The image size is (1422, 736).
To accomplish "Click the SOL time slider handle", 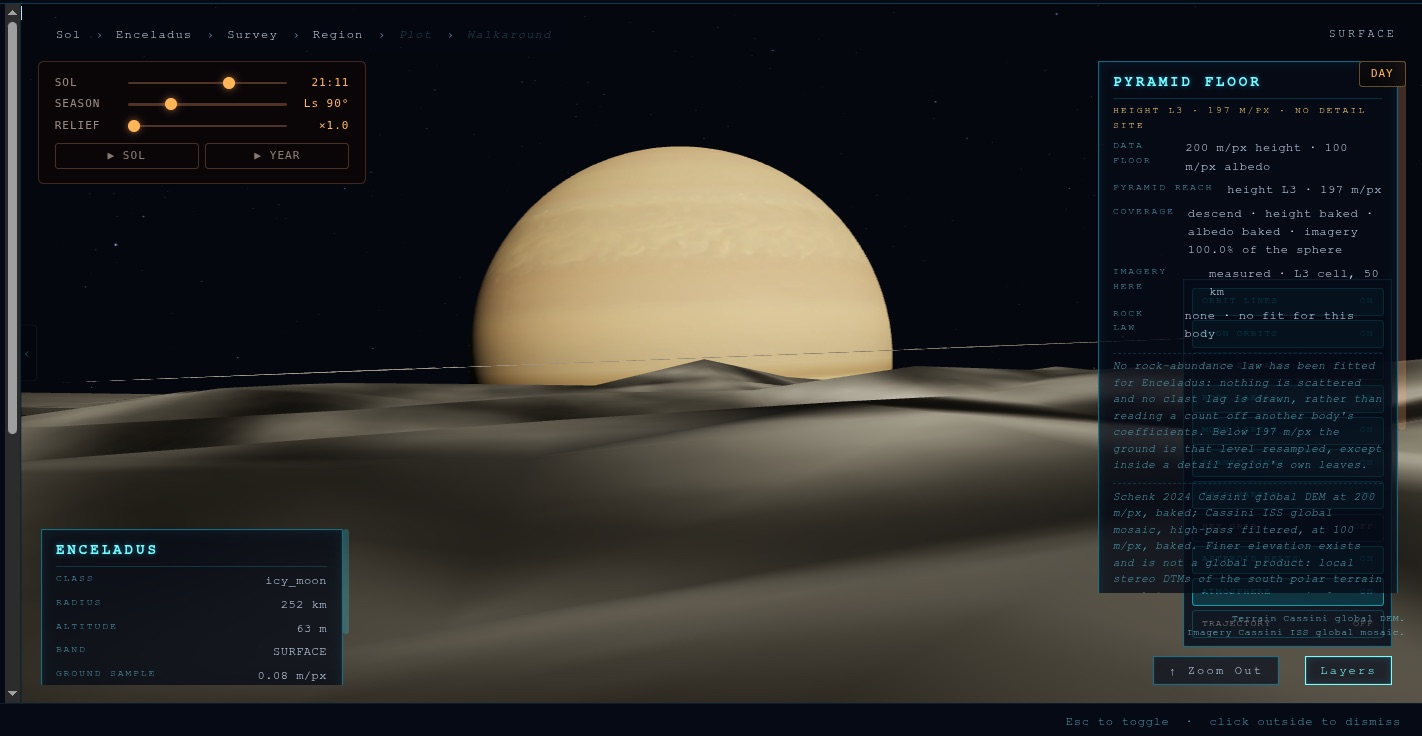I will click(x=229, y=83).
